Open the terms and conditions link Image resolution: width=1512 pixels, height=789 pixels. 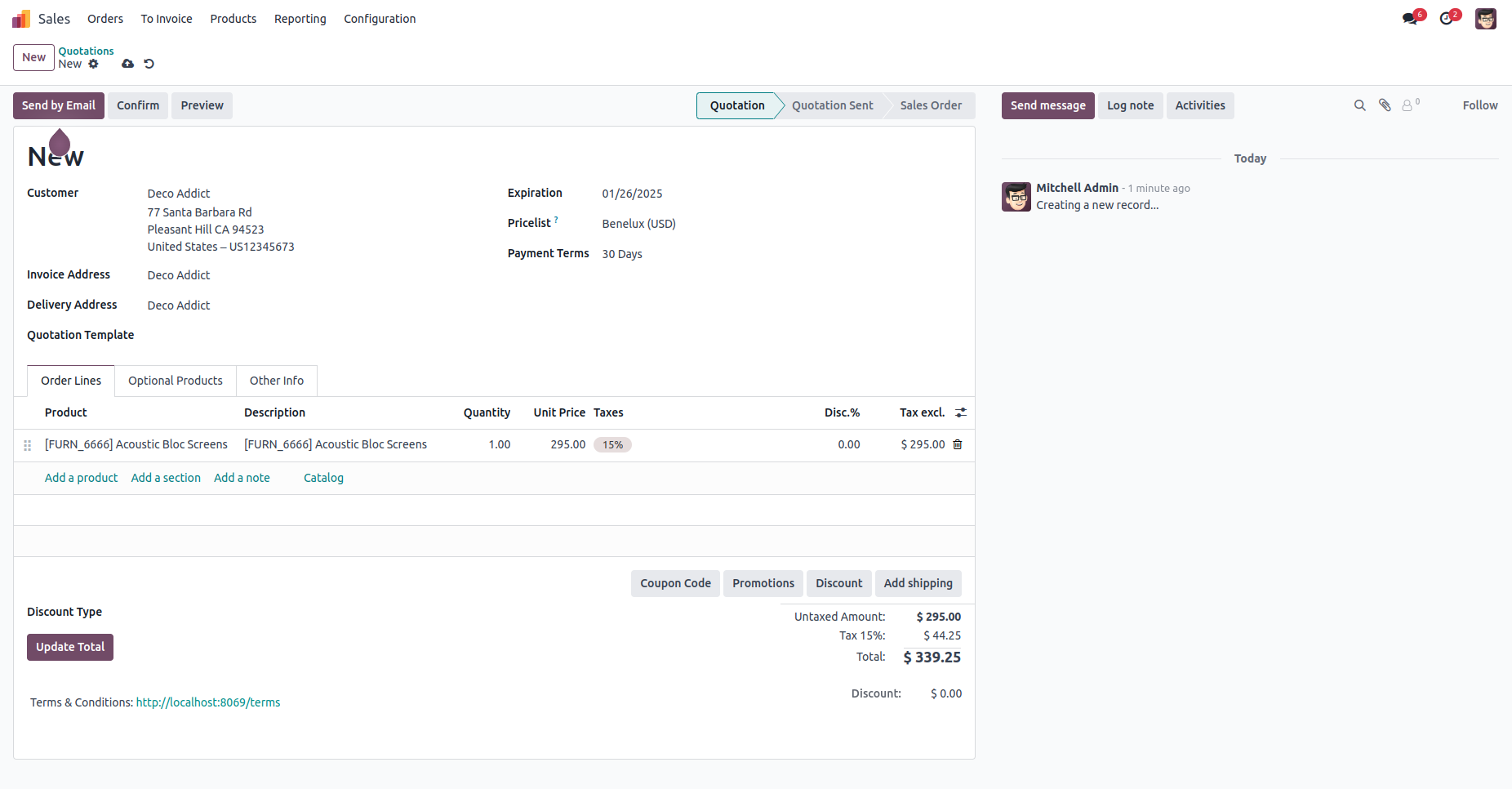coord(208,702)
